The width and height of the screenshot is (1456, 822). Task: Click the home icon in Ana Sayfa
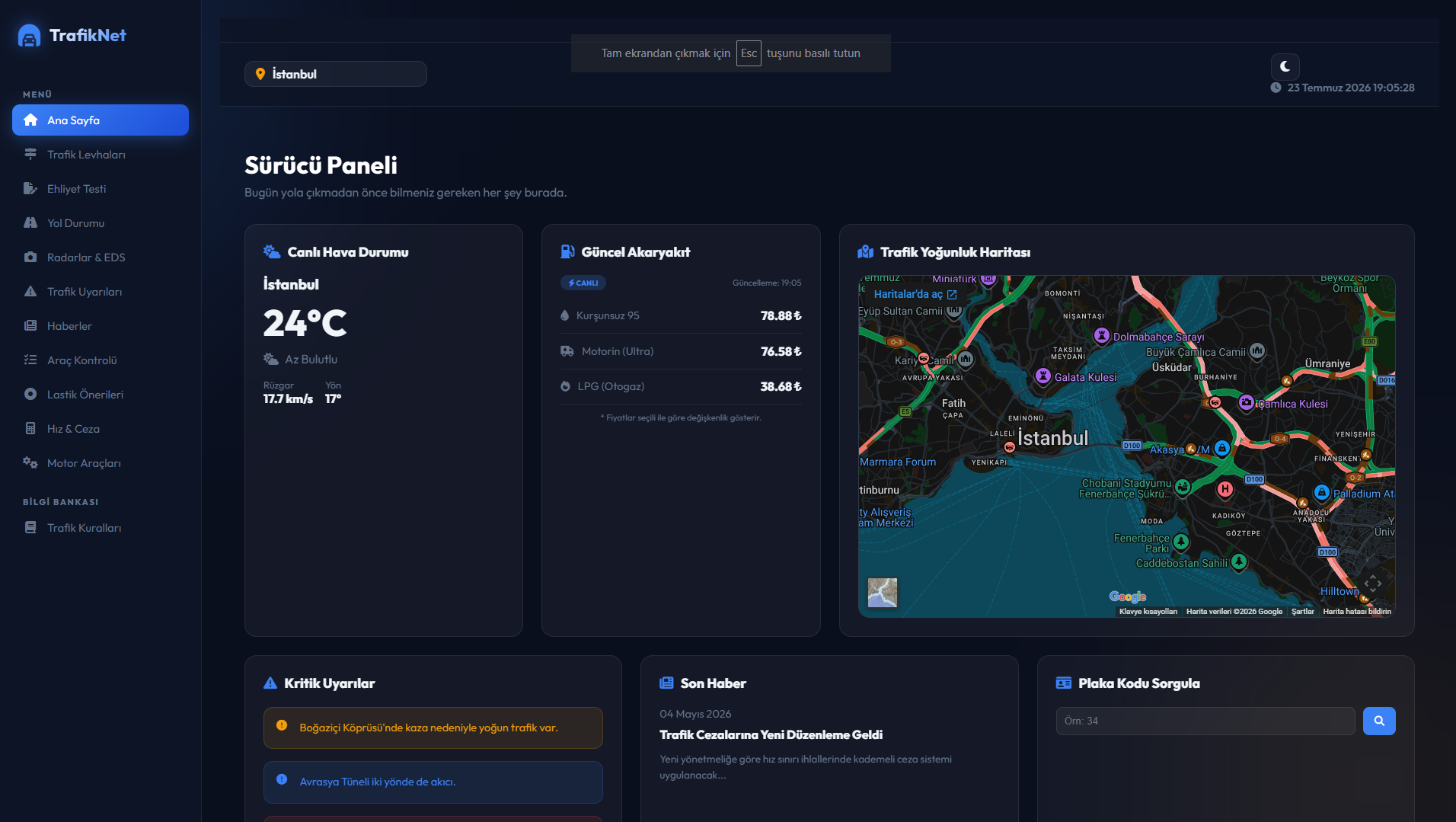[30, 120]
